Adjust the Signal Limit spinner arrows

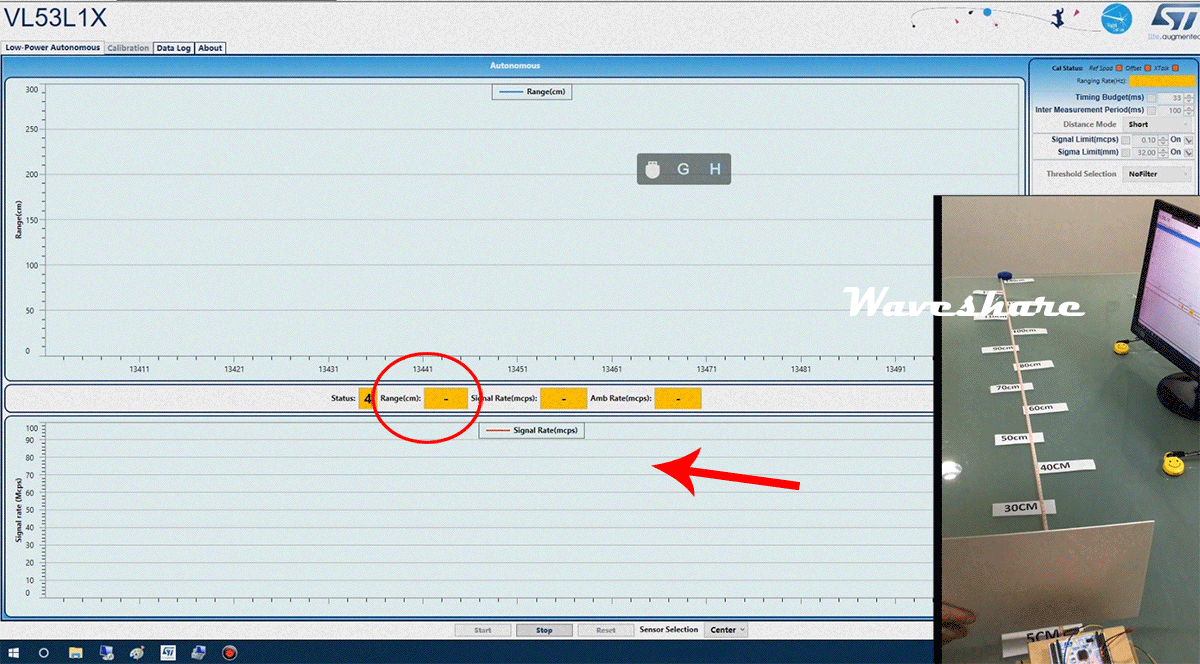tap(1163, 140)
